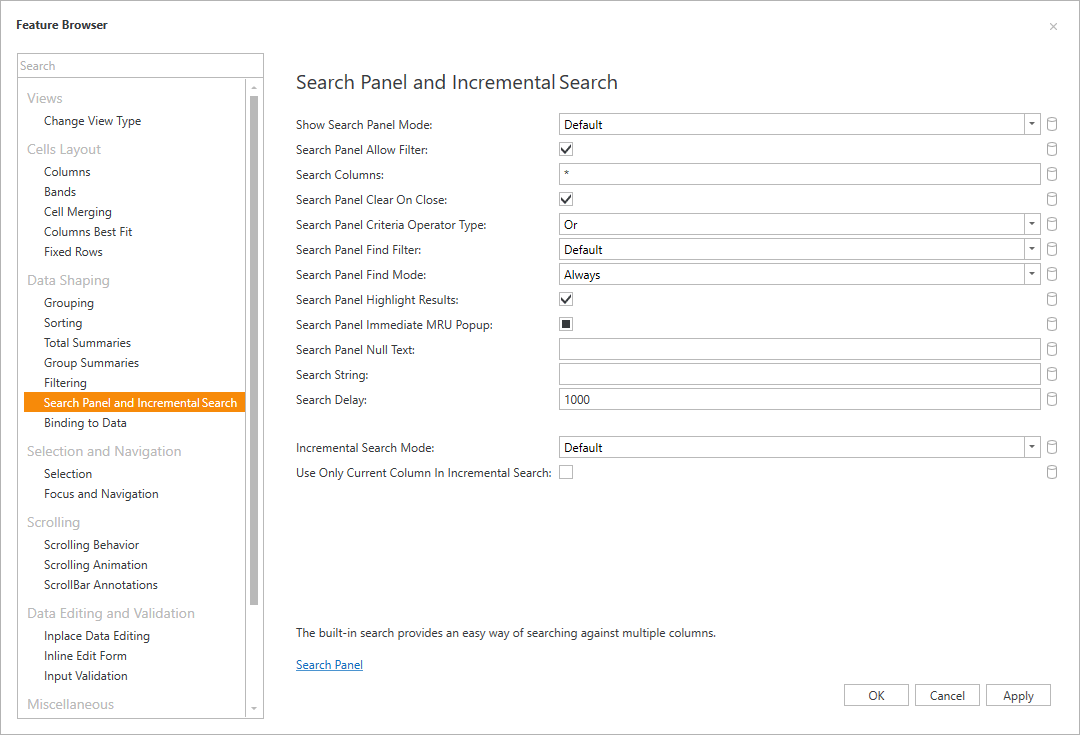Select Filtering in the feature list
Viewport: 1080px width, 735px height.
[x=65, y=383]
